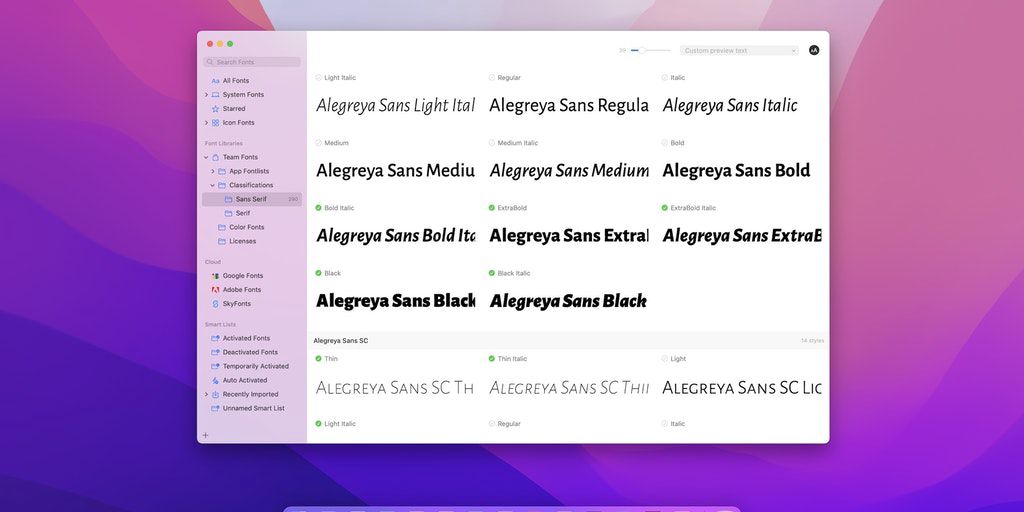Click in the Search Fonts field
1024x512 pixels.
point(252,62)
